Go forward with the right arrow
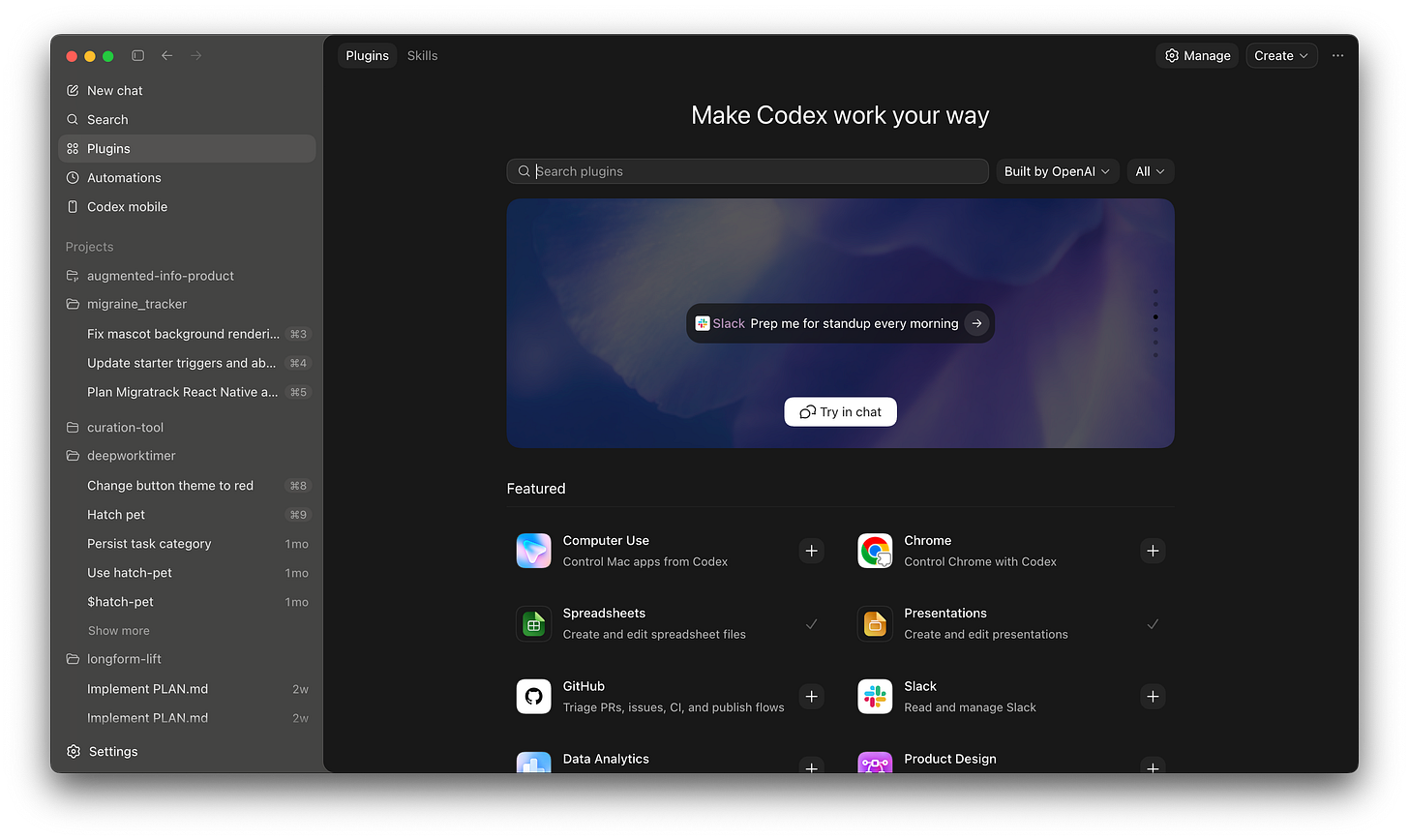 click(x=196, y=56)
